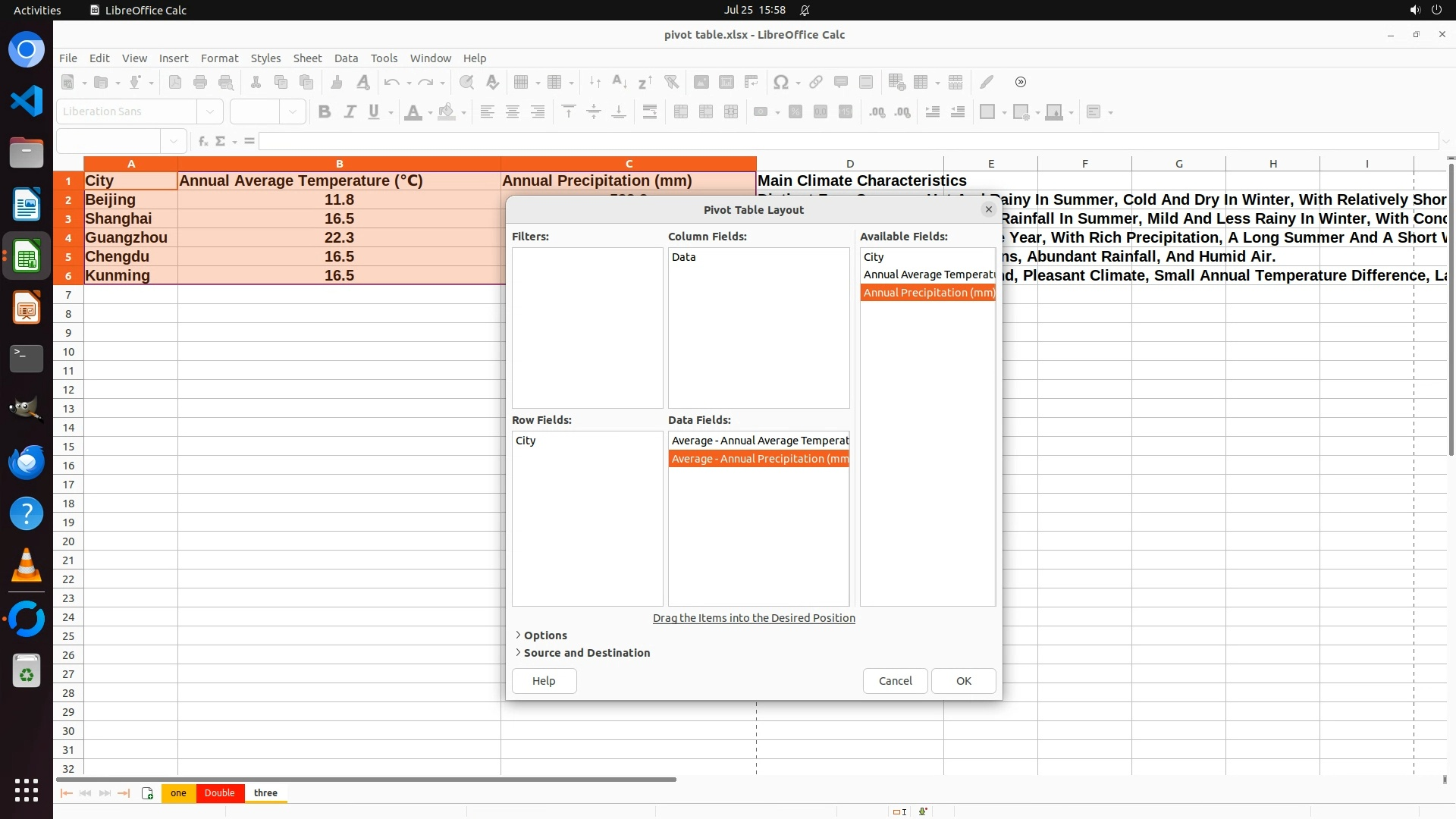Image resolution: width=1456 pixels, height=819 pixels.
Task: Click the Italic formatting icon
Action: click(350, 112)
